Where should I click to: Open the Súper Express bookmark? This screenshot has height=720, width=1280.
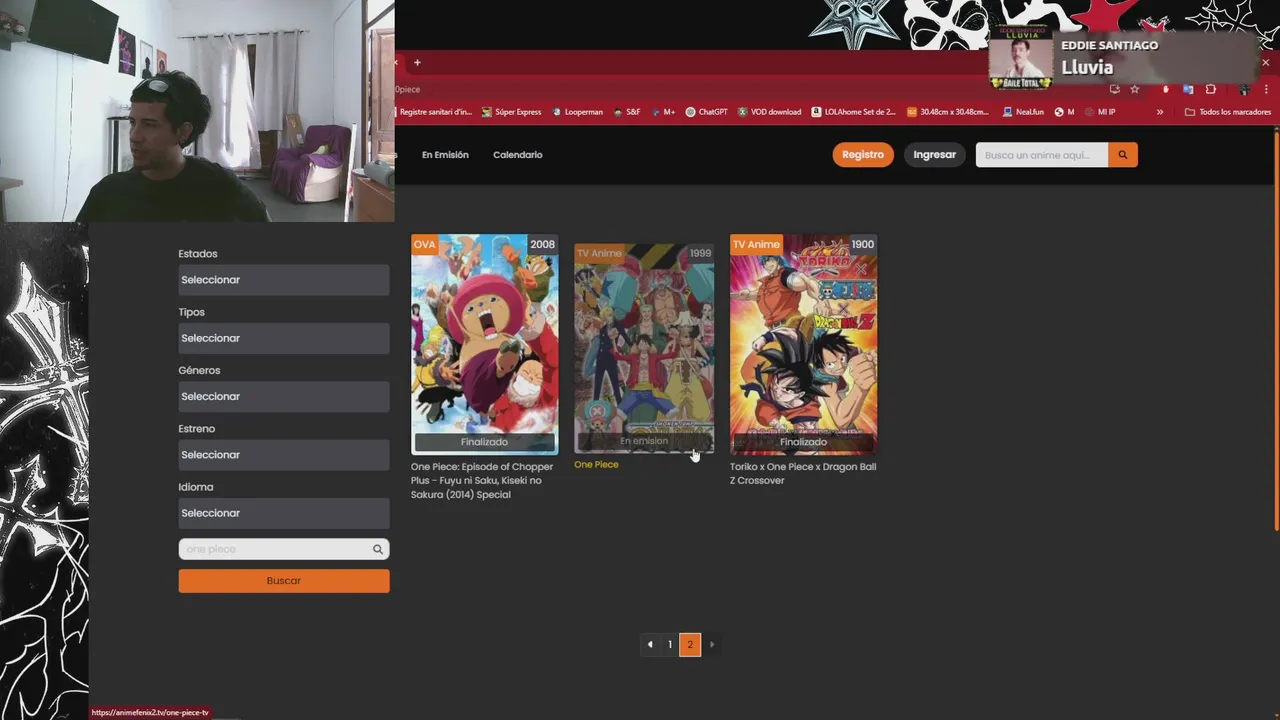[x=511, y=112]
